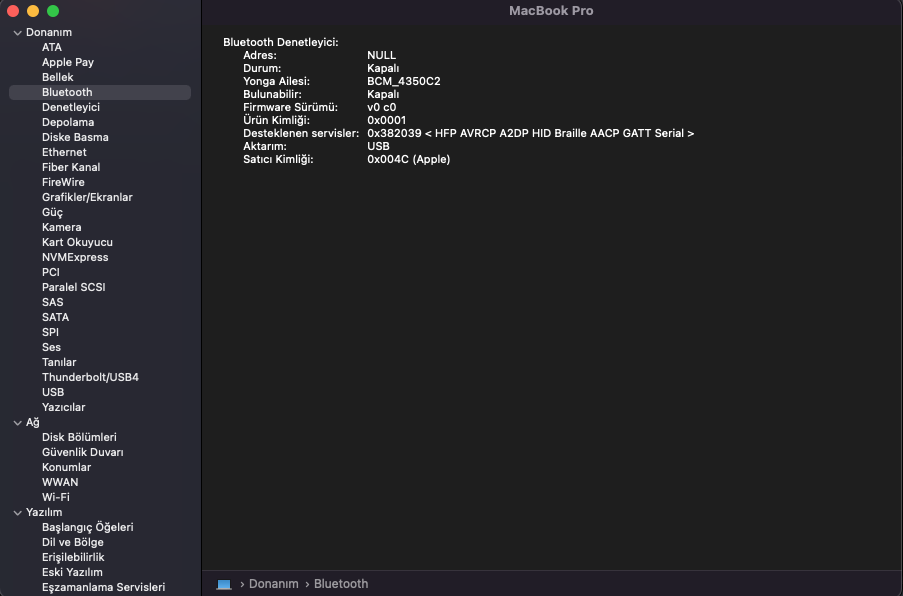Viewport: 903px width, 596px height.
Task: Click the v0 c0 firmware value
Action: pyautogui.click(x=381, y=107)
